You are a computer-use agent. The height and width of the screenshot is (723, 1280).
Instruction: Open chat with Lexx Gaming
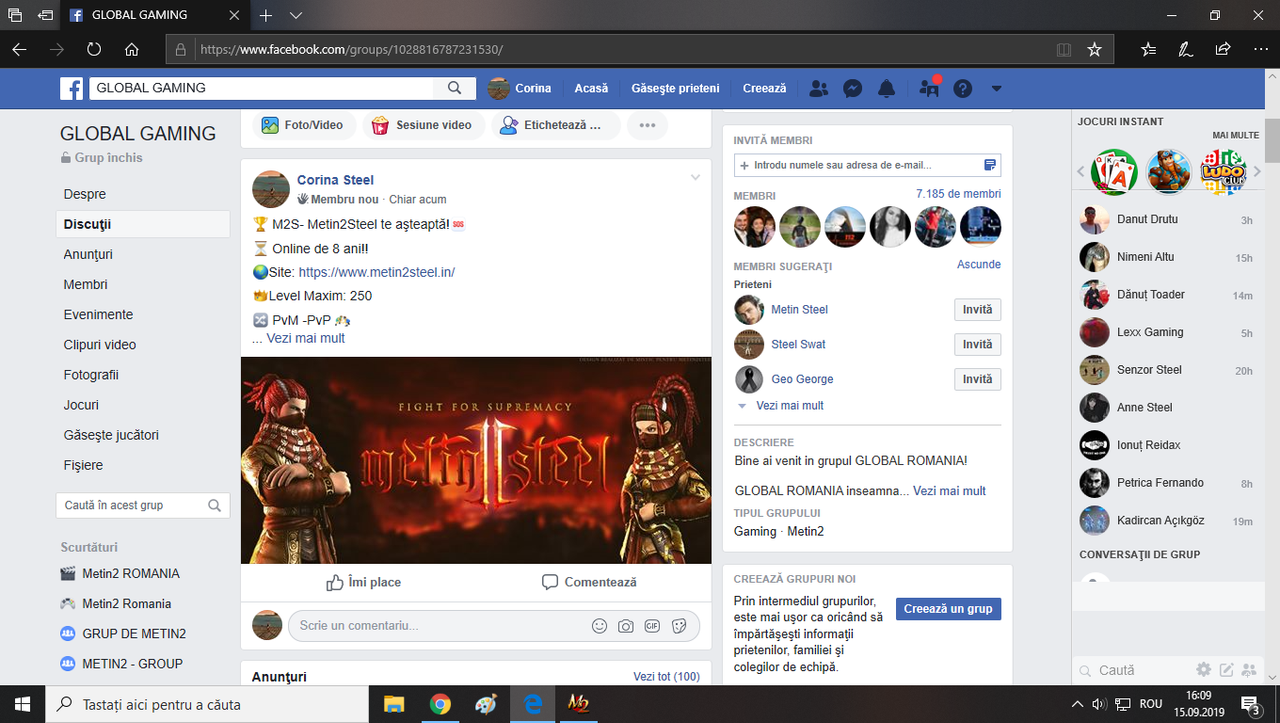1166,333
